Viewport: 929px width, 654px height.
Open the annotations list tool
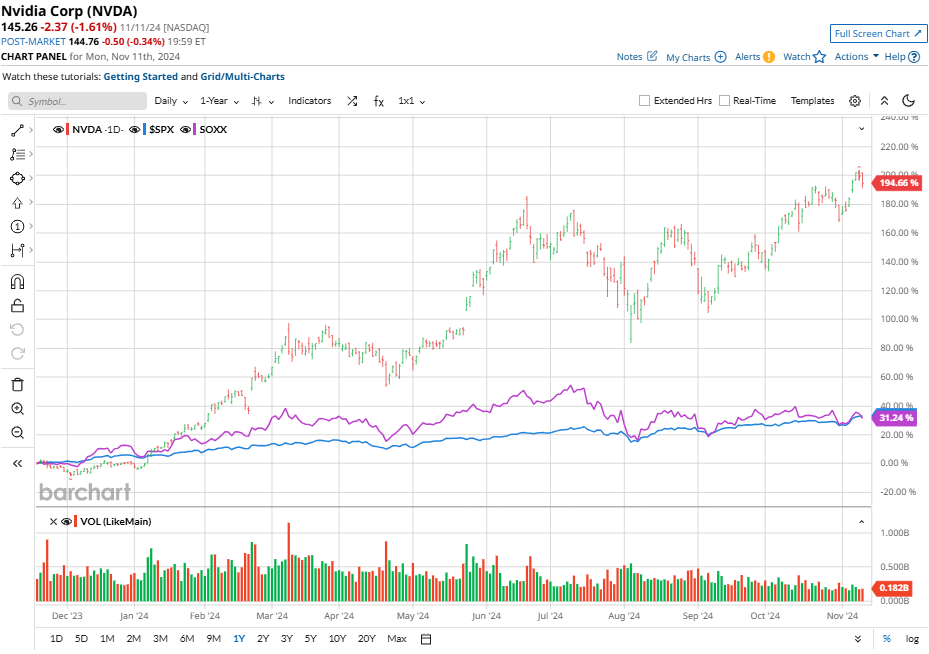tap(18, 154)
